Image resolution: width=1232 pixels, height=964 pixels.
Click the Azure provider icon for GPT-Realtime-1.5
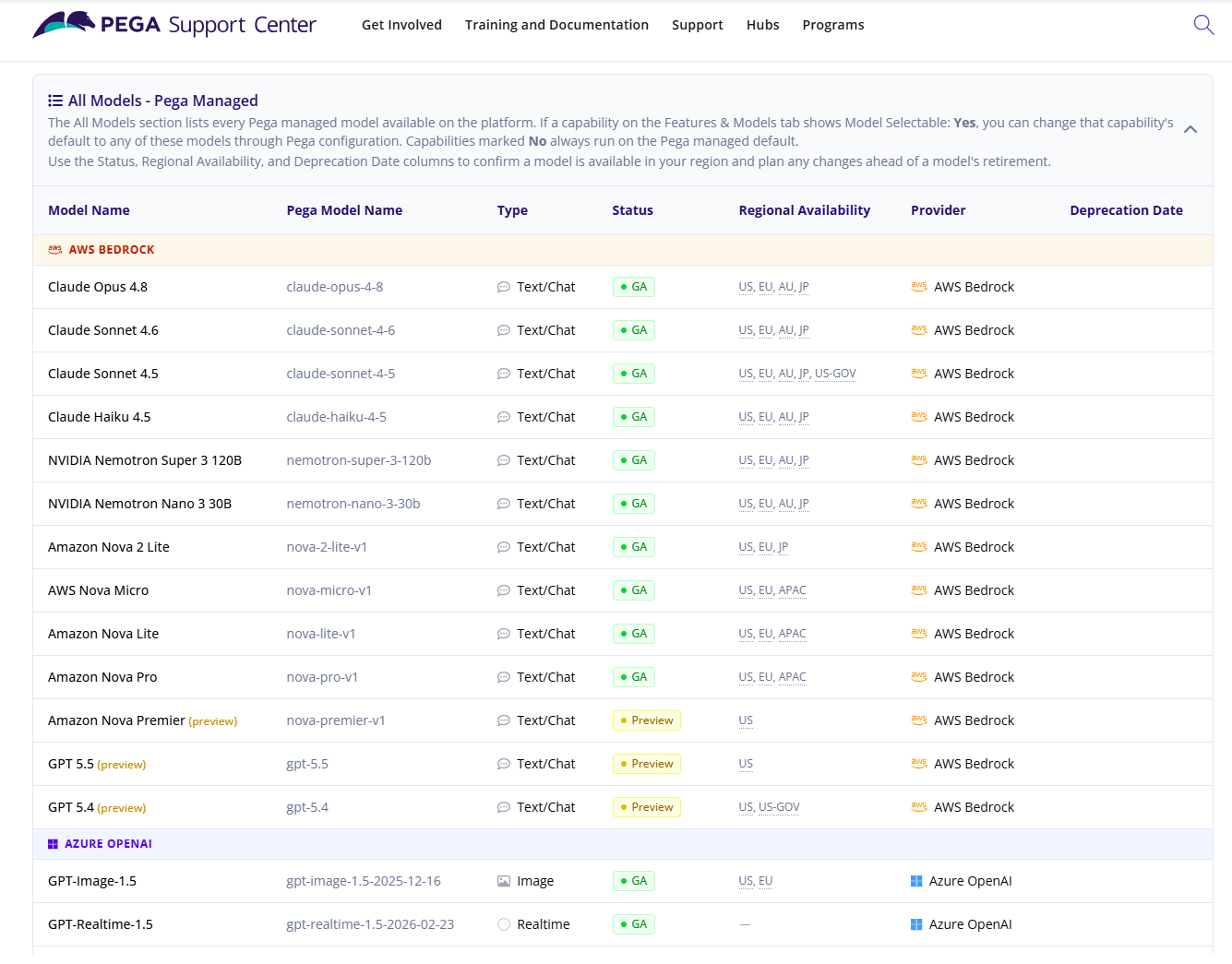pyautogui.click(x=916, y=924)
